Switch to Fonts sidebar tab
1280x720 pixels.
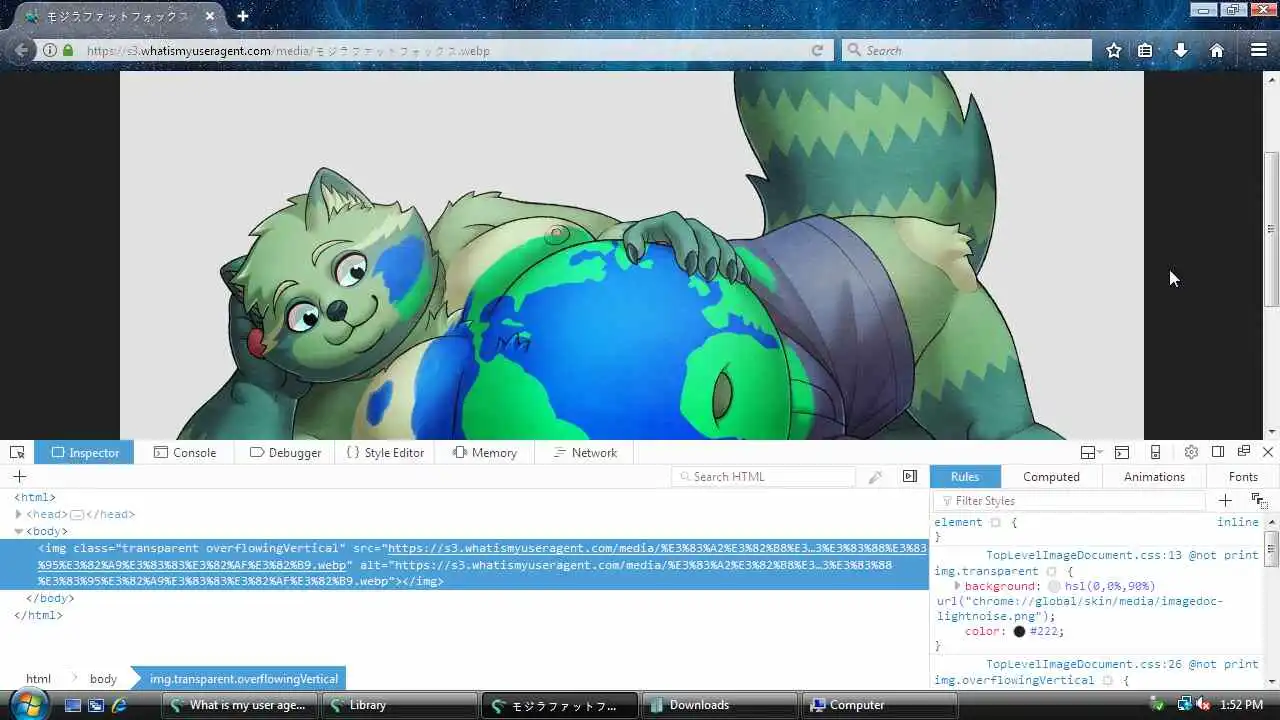[1243, 477]
